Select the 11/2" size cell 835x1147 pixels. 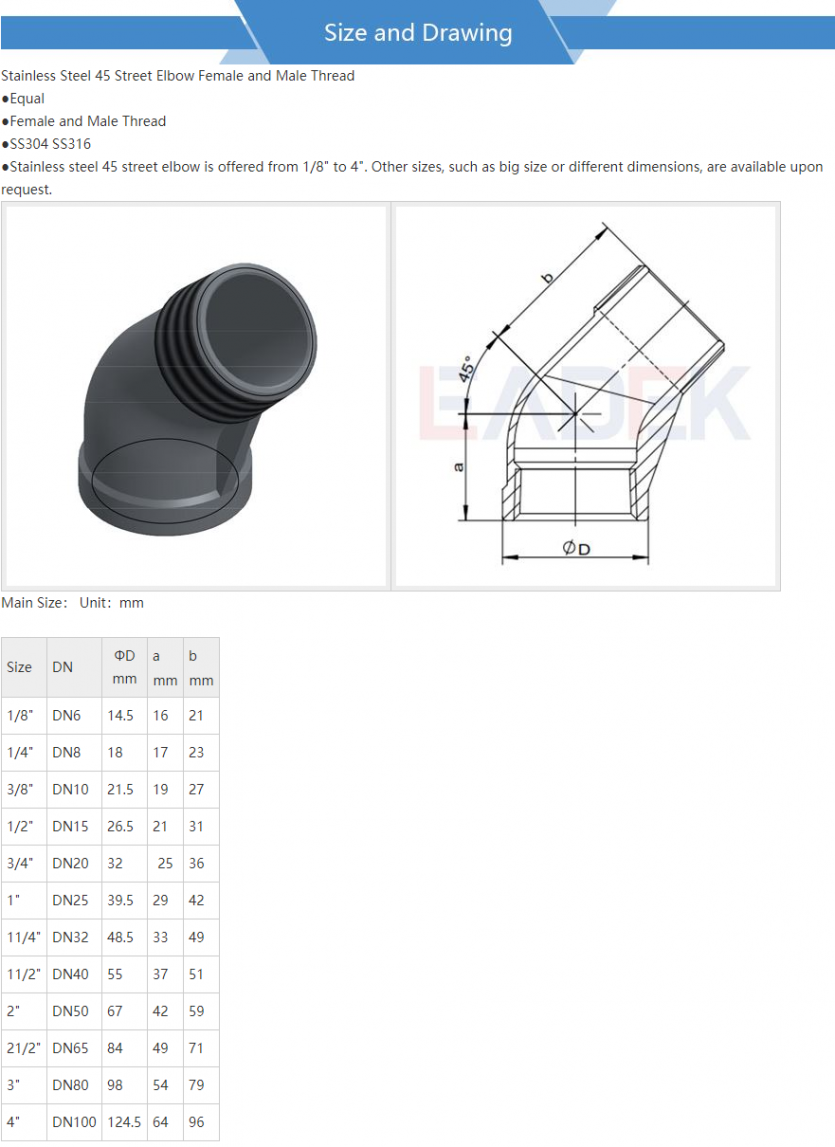click(x=24, y=974)
